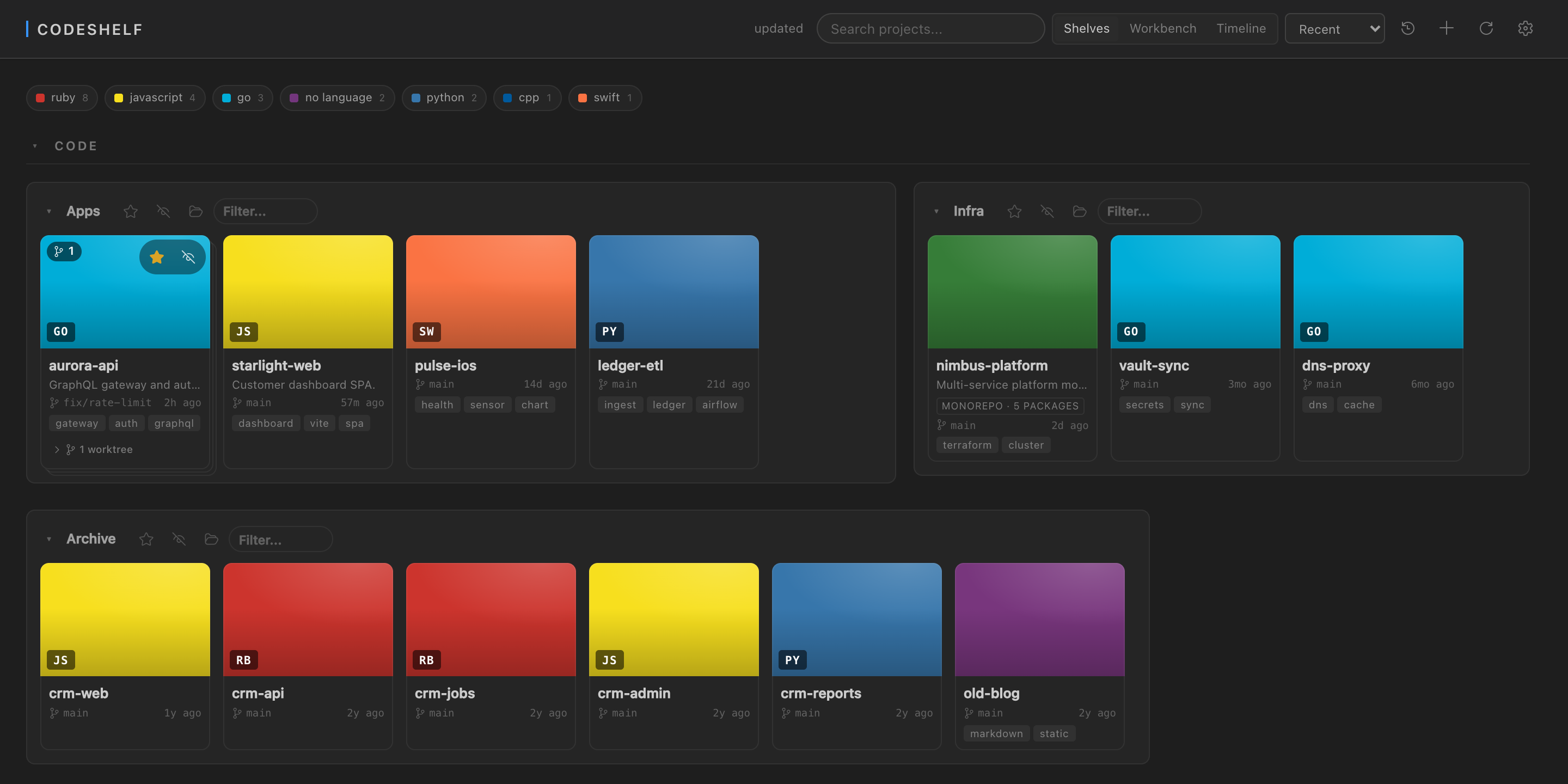Viewport: 1568px width, 784px height.
Task: Click GO language badge on aurora-api
Action: pos(61,332)
